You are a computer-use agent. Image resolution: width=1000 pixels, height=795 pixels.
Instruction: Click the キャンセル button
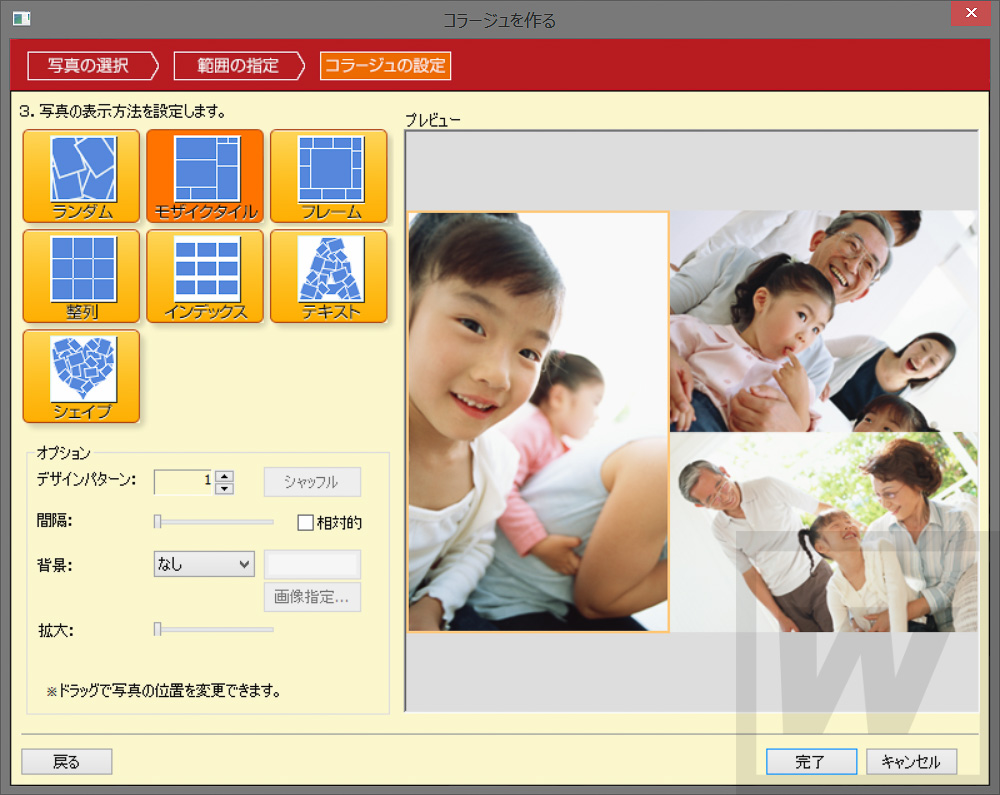pos(911,761)
